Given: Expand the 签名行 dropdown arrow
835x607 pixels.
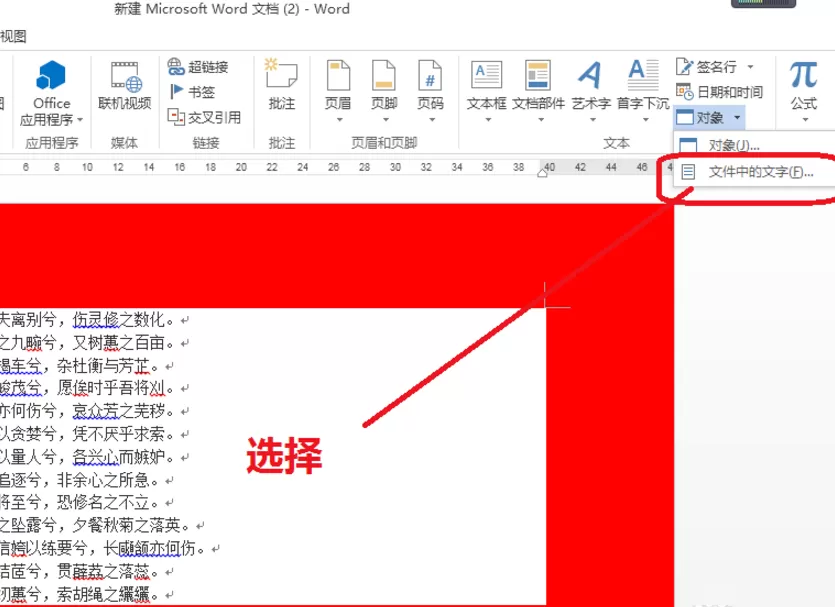Looking at the screenshot, I should coord(750,67).
